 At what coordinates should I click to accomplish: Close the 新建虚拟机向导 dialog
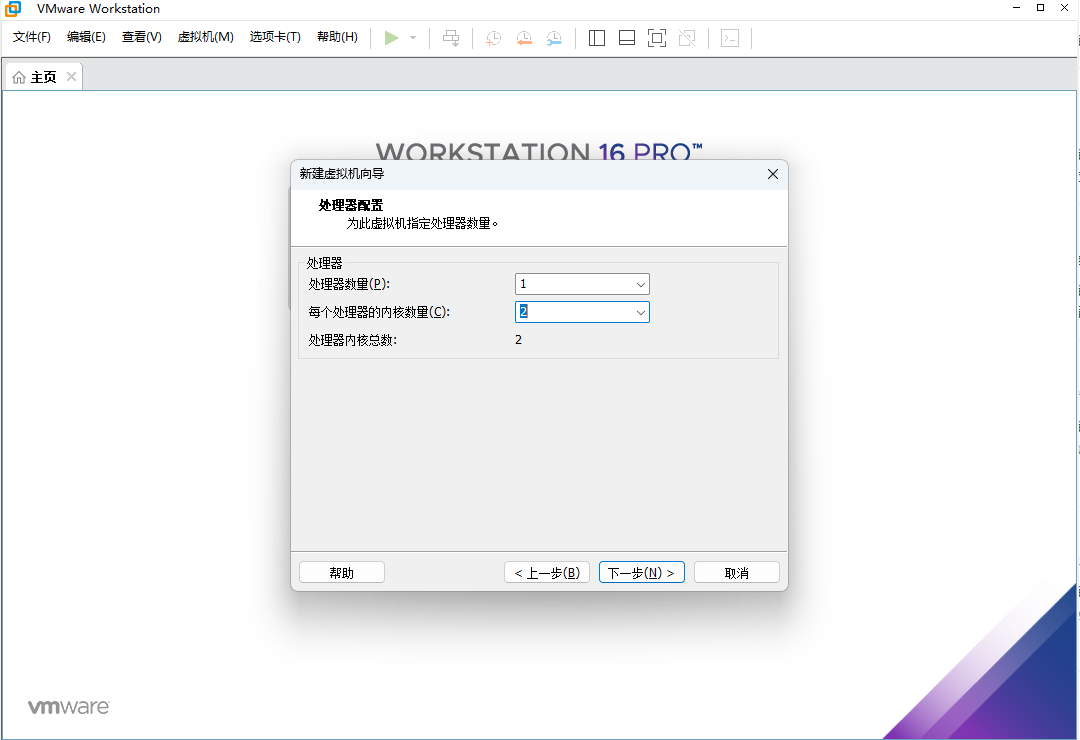pyautogui.click(x=773, y=174)
